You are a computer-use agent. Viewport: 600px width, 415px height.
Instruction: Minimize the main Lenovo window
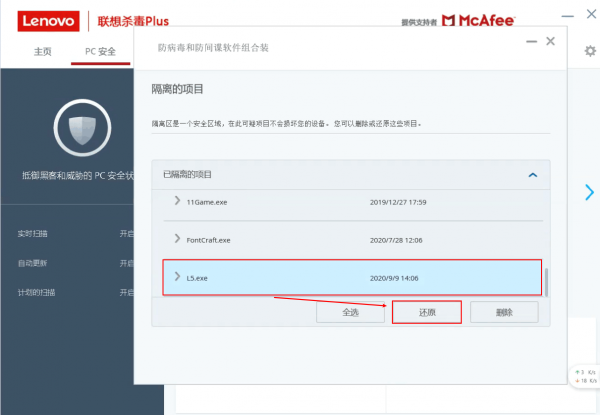tap(567, 16)
